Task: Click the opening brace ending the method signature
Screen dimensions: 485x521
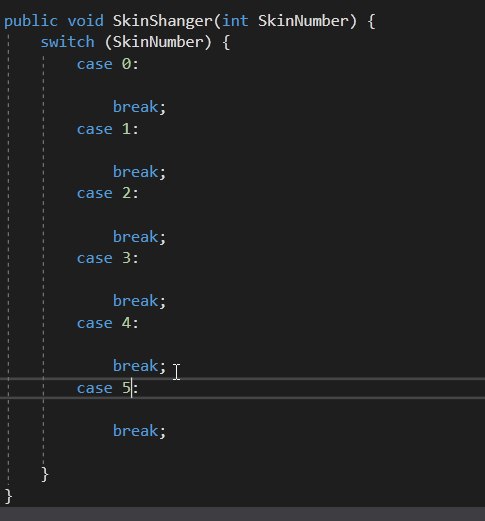Action: (371, 21)
